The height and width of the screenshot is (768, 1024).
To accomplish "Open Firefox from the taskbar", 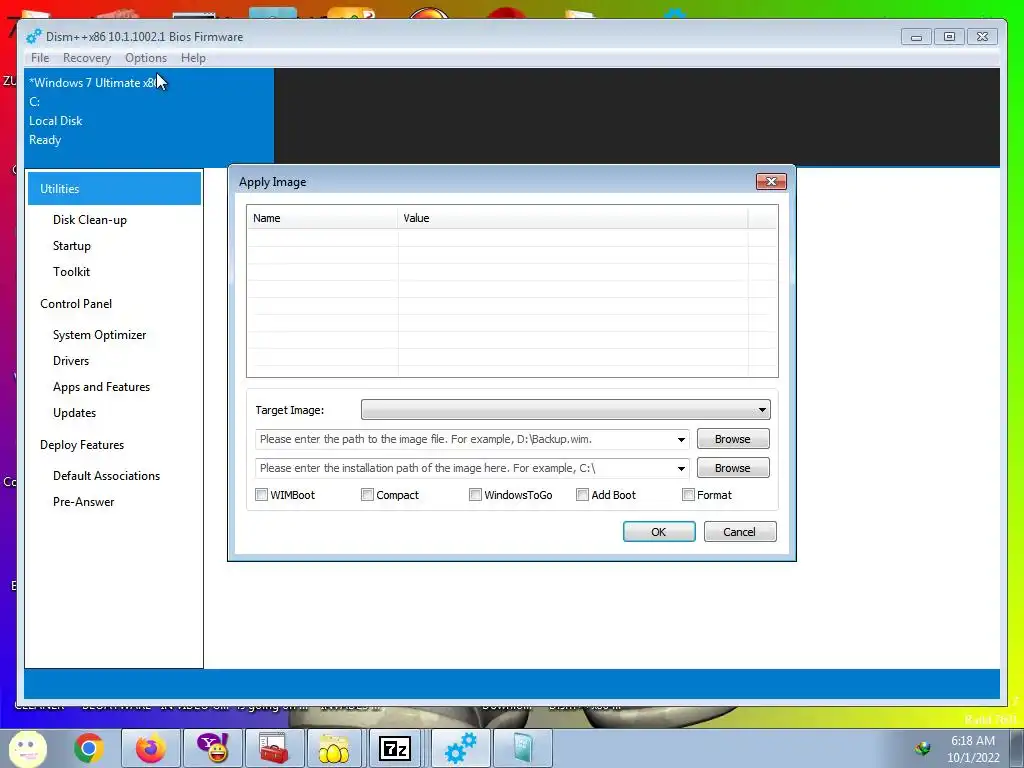I will [x=150, y=748].
